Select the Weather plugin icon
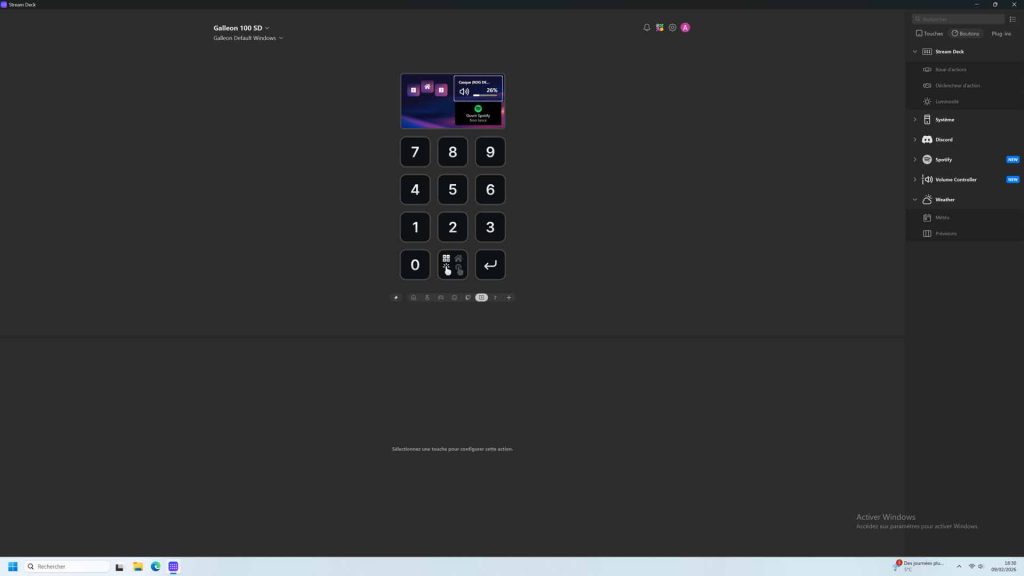The image size is (1024, 576). tap(927, 199)
